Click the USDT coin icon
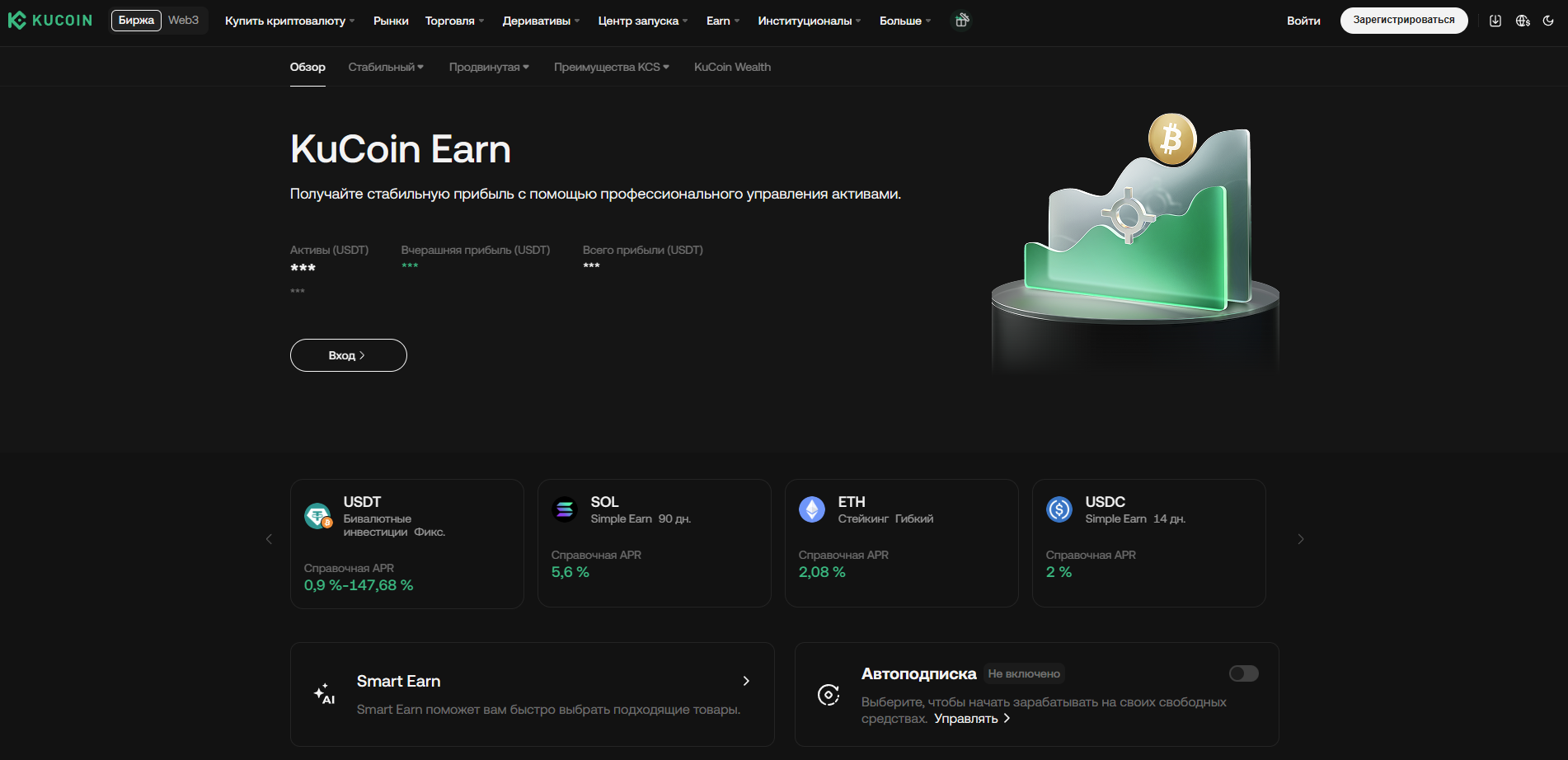 pos(317,516)
